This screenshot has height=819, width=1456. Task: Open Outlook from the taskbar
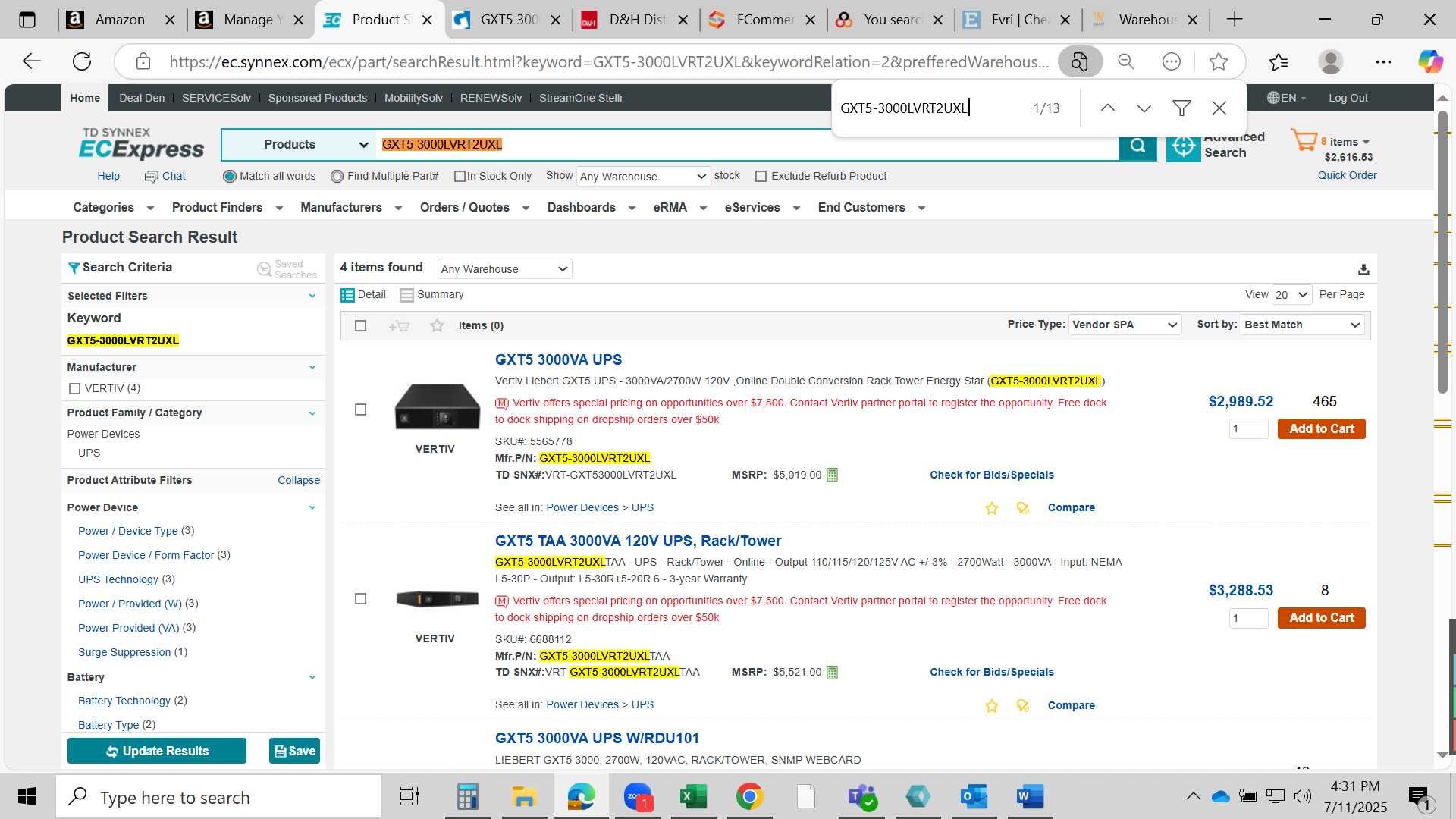(974, 796)
